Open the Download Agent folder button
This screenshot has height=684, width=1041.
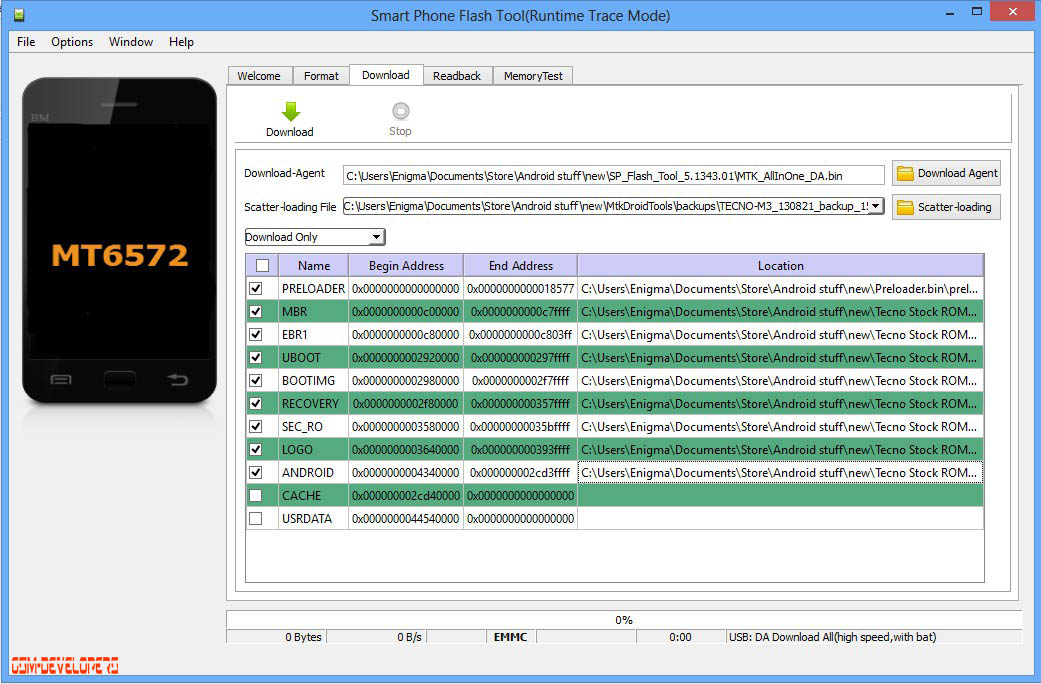pos(946,173)
